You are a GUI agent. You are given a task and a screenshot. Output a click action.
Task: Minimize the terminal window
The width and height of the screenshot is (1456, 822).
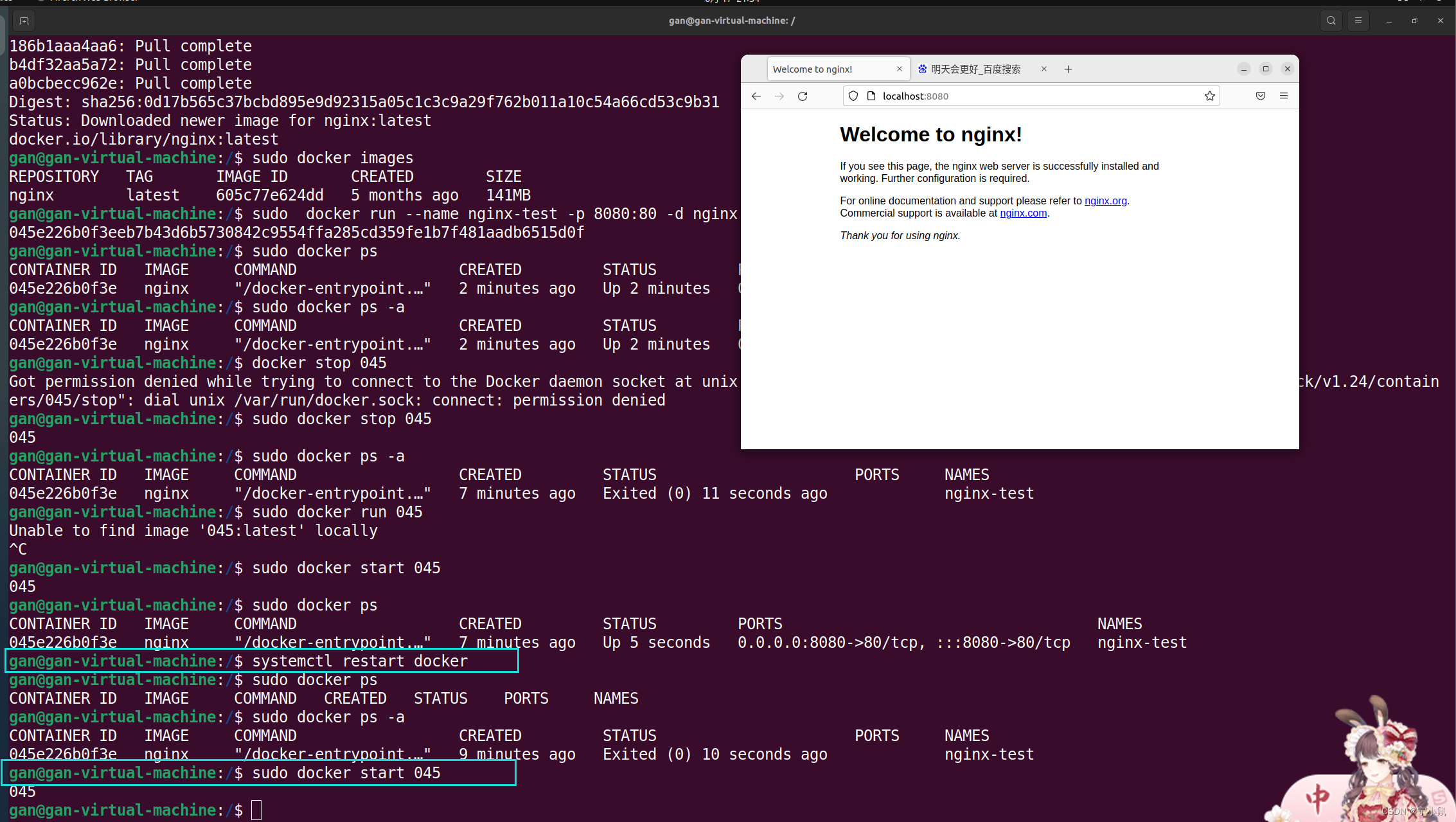pos(1389,21)
